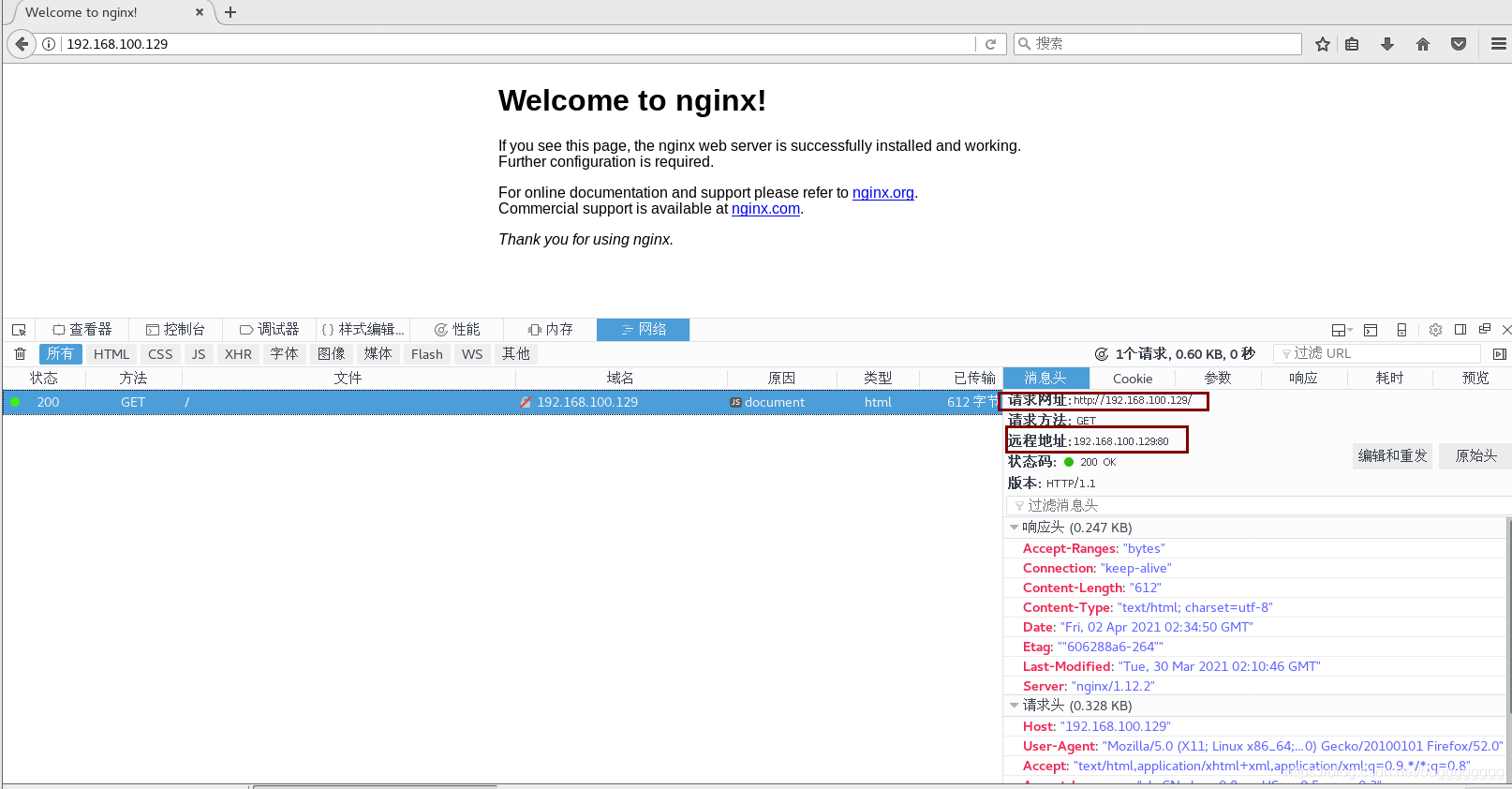Screen dimensions: 1512x789
Task: Toggle the WS websocket filter
Action: [472, 354]
